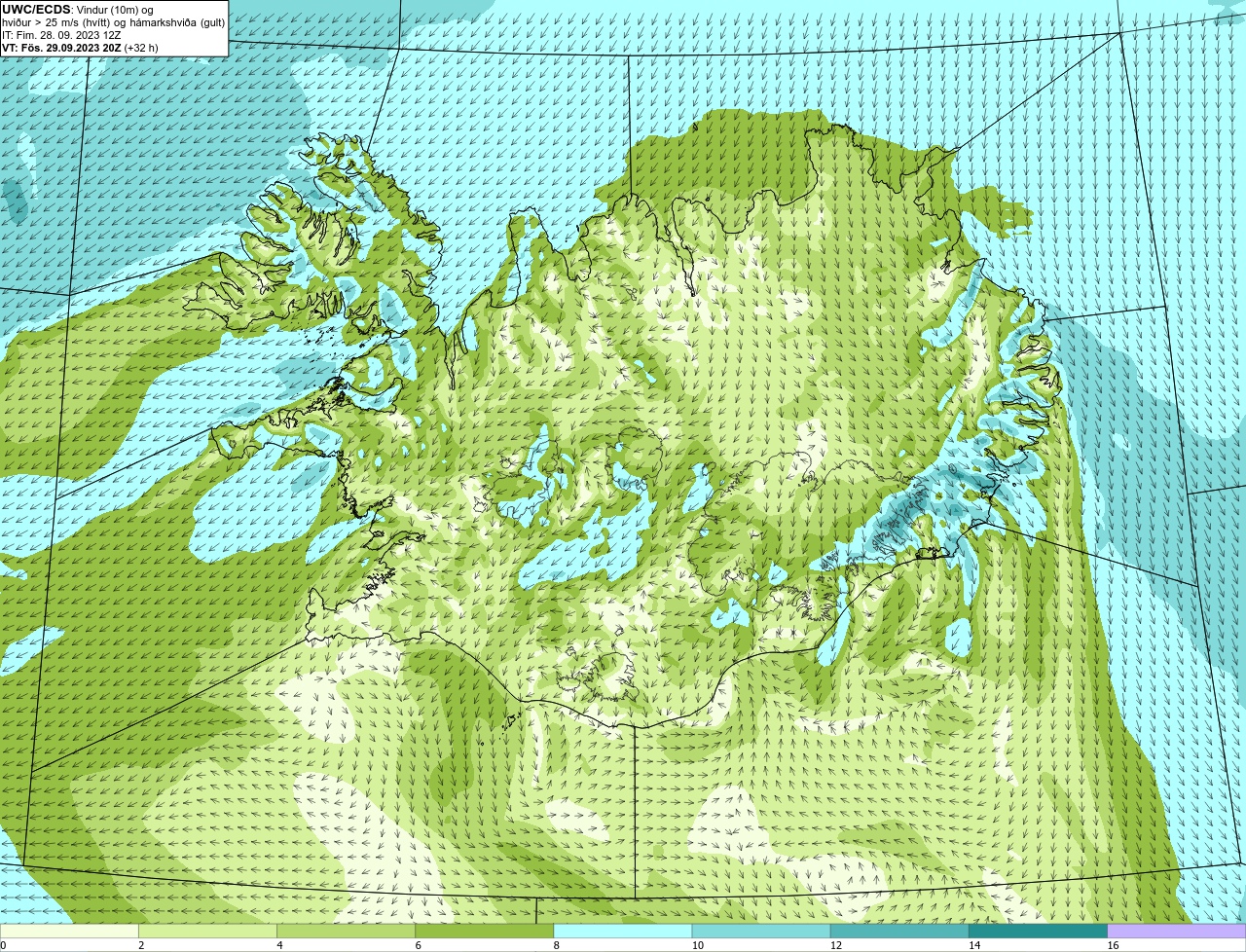Click the '8' label on the color scale
The image size is (1246, 952).
556,945
